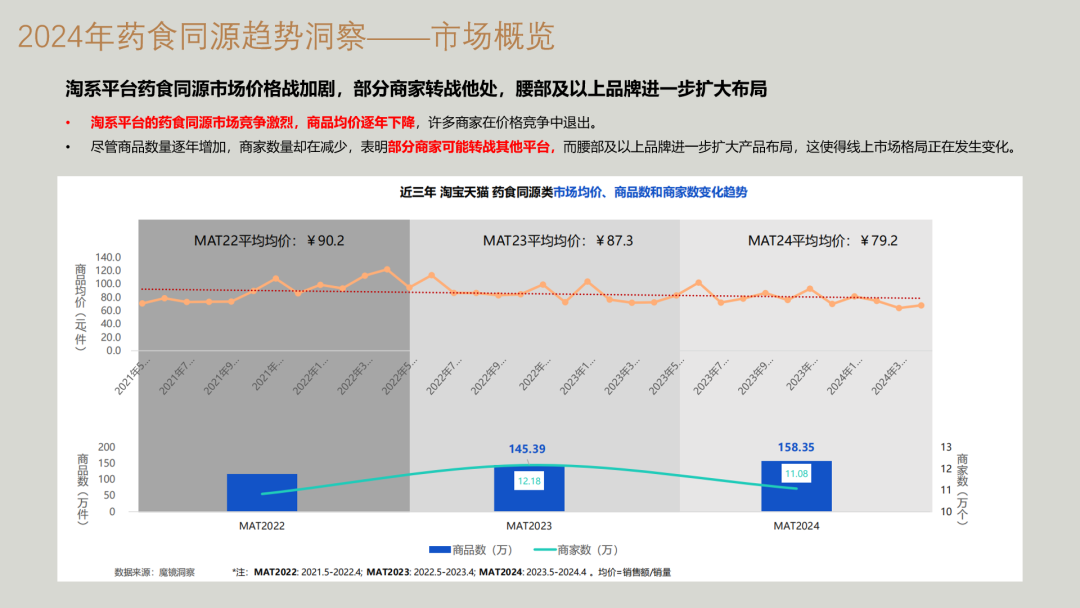
Task: Click the 145.39 data label
Action: (x=528, y=449)
